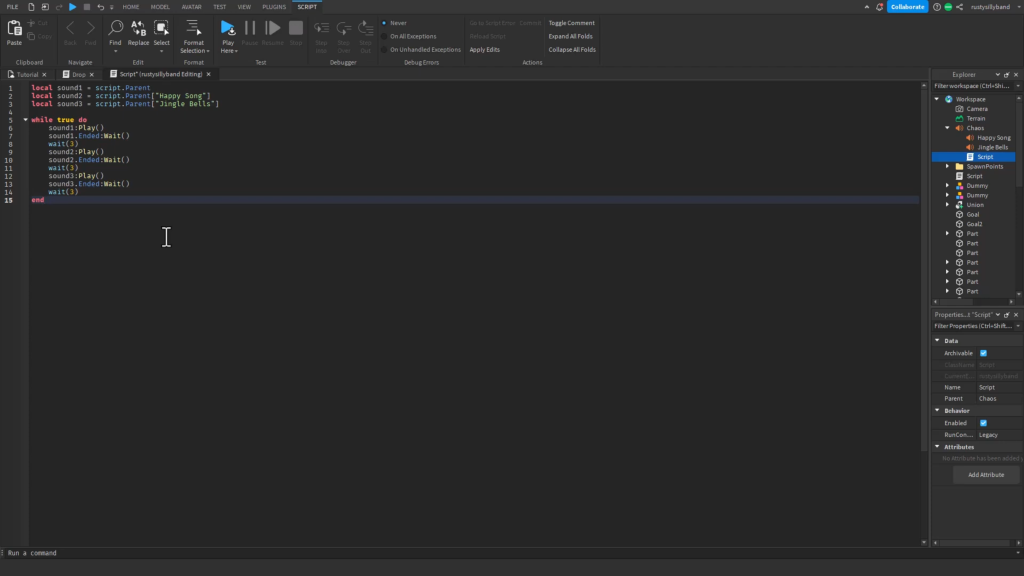
Task: Click the Paste clipboard icon
Action: pos(14,28)
